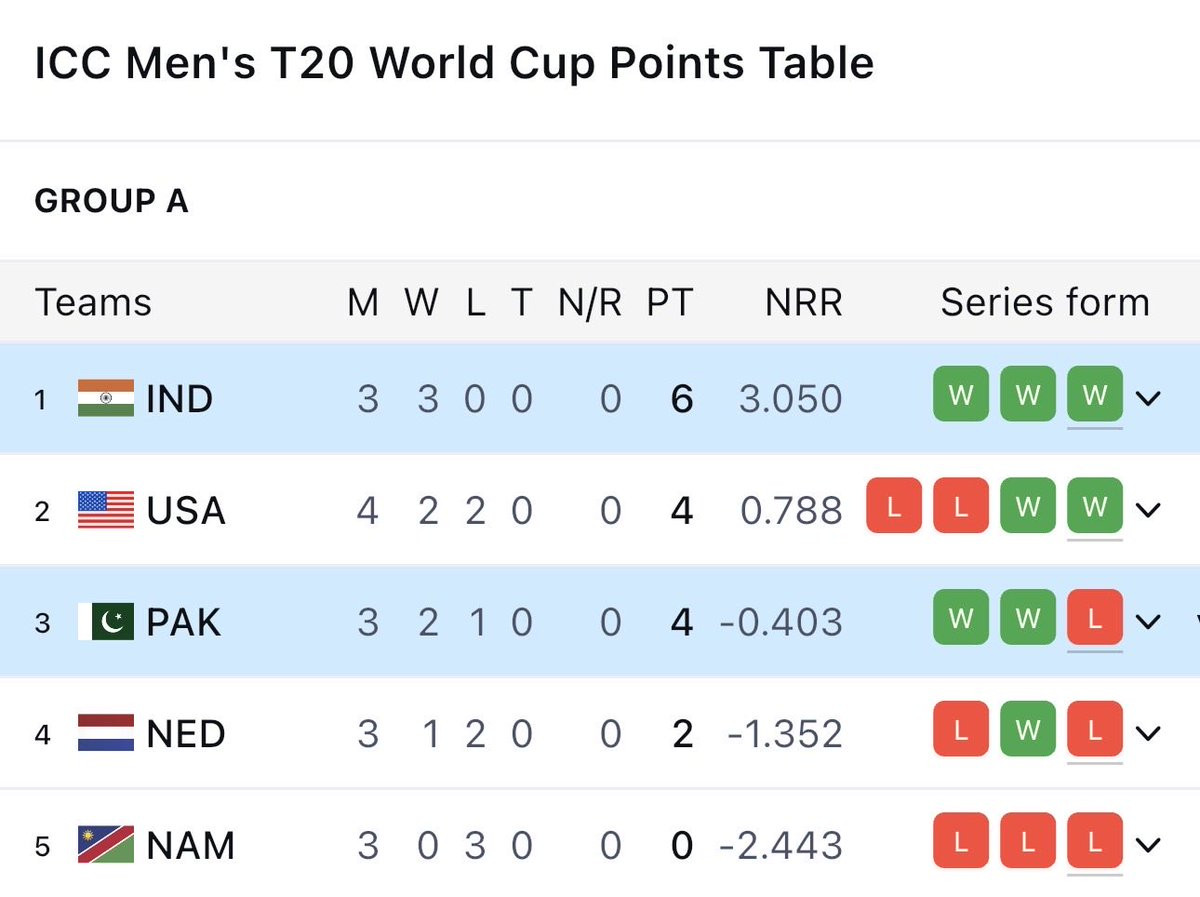Image resolution: width=1200 pixels, height=897 pixels.
Task: Expand the NED row details chevron
Action: tap(1148, 733)
